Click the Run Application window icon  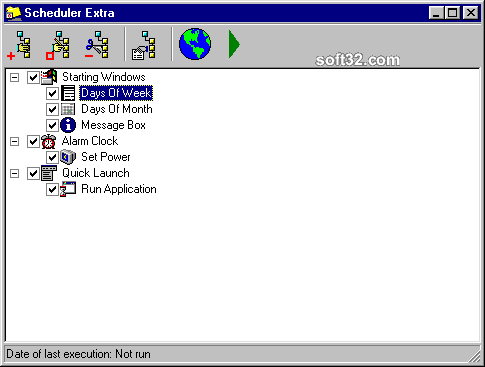coord(68,189)
